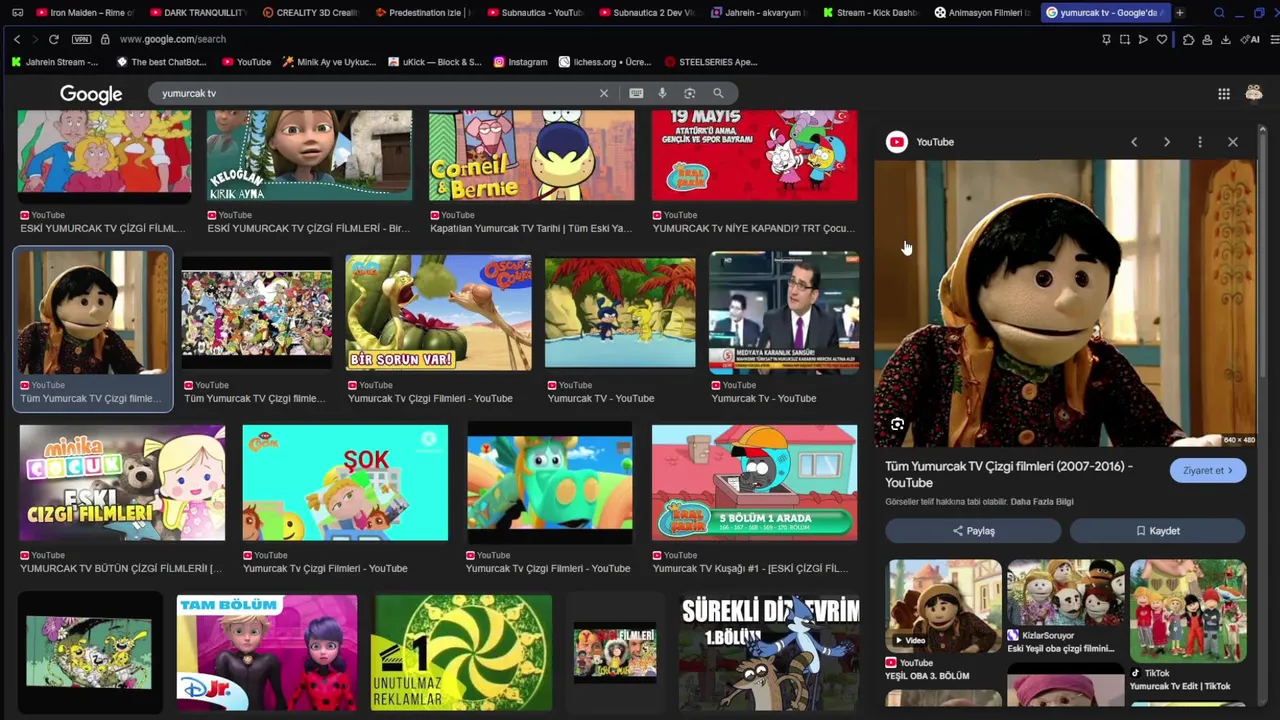Image resolution: width=1280 pixels, height=720 pixels.
Task: Open the lichess.org bookmark
Action: (x=605, y=62)
